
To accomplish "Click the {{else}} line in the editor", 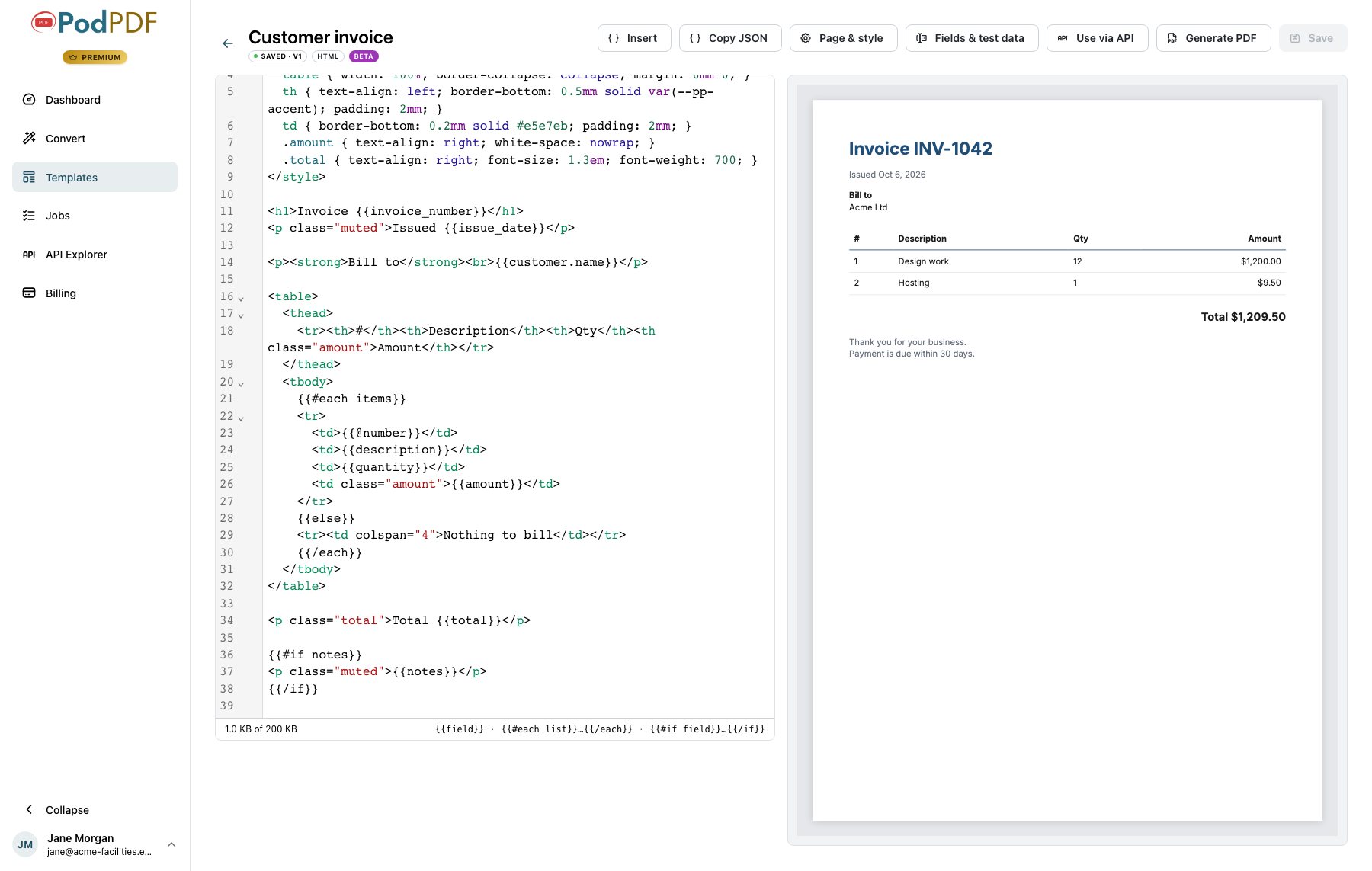I will tap(325, 518).
